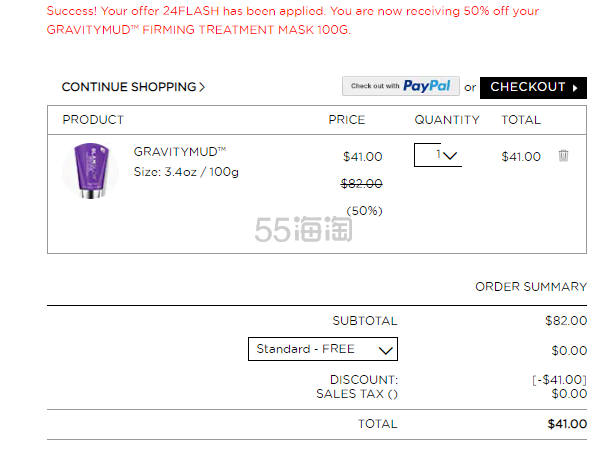Follow the CONTINUE SHOPPING link
607x459 pixels.
[x=133, y=87]
